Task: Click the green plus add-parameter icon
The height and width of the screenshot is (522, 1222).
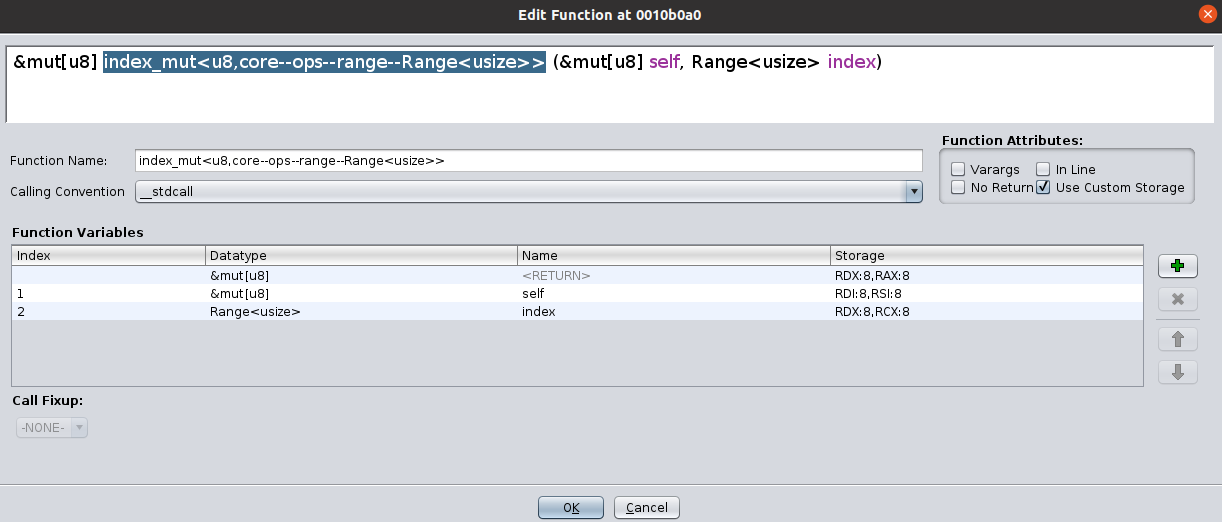Action: point(1177,266)
